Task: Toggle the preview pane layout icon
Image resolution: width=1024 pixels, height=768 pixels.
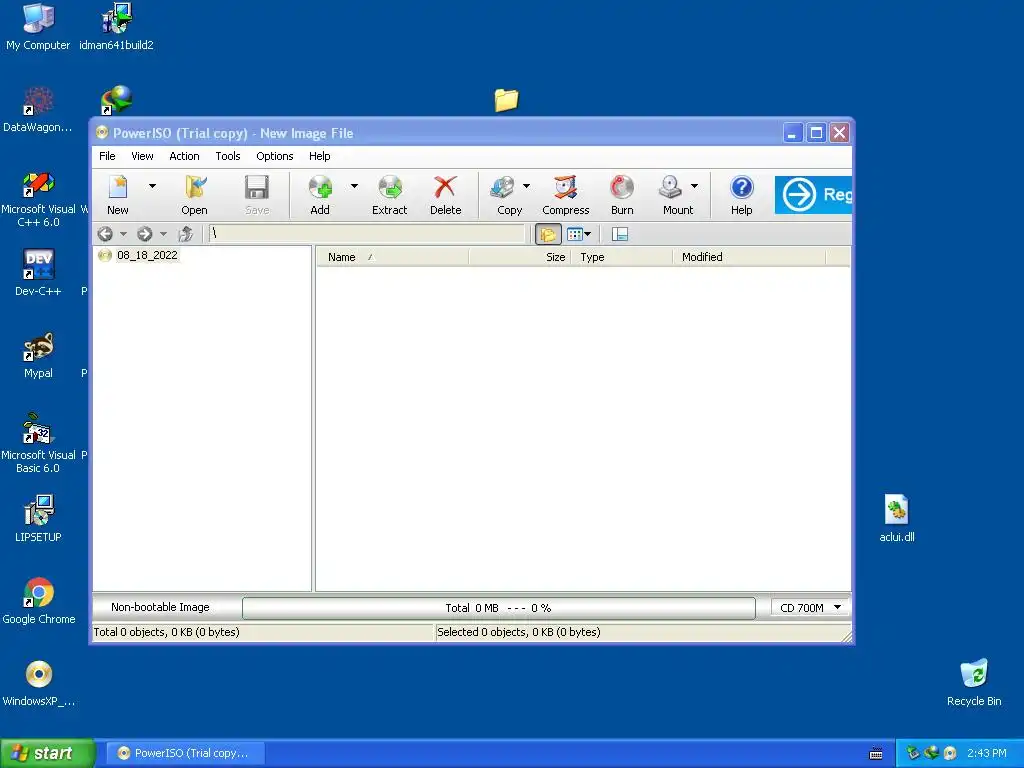Action: point(620,234)
